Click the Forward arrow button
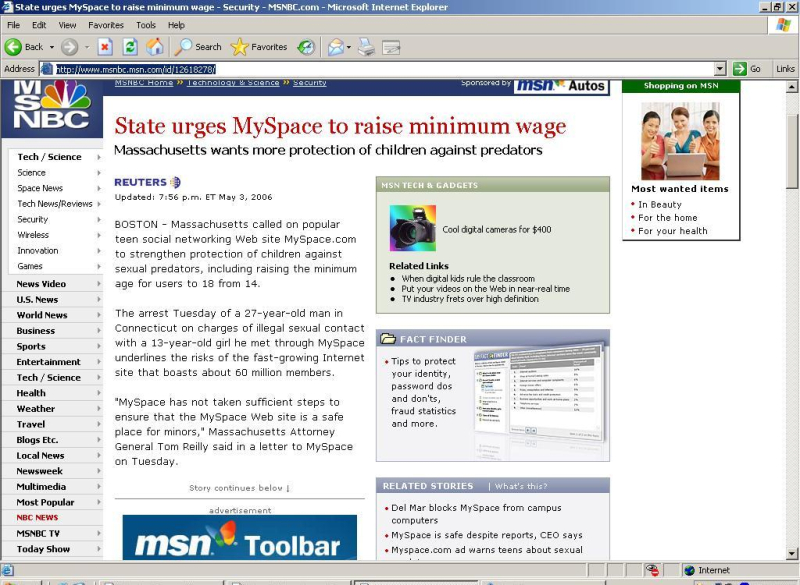This screenshot has height=585, width=800. pyautogui.click(x=69, y=47)
